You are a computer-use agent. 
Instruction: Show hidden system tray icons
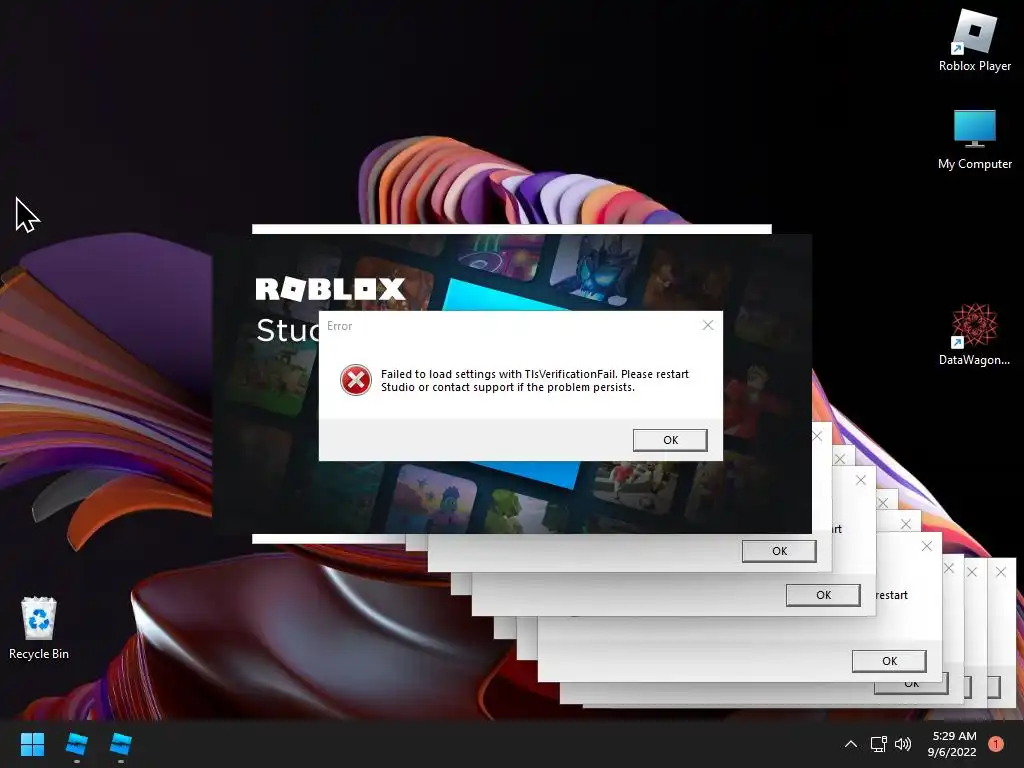(x=850, y=744)
